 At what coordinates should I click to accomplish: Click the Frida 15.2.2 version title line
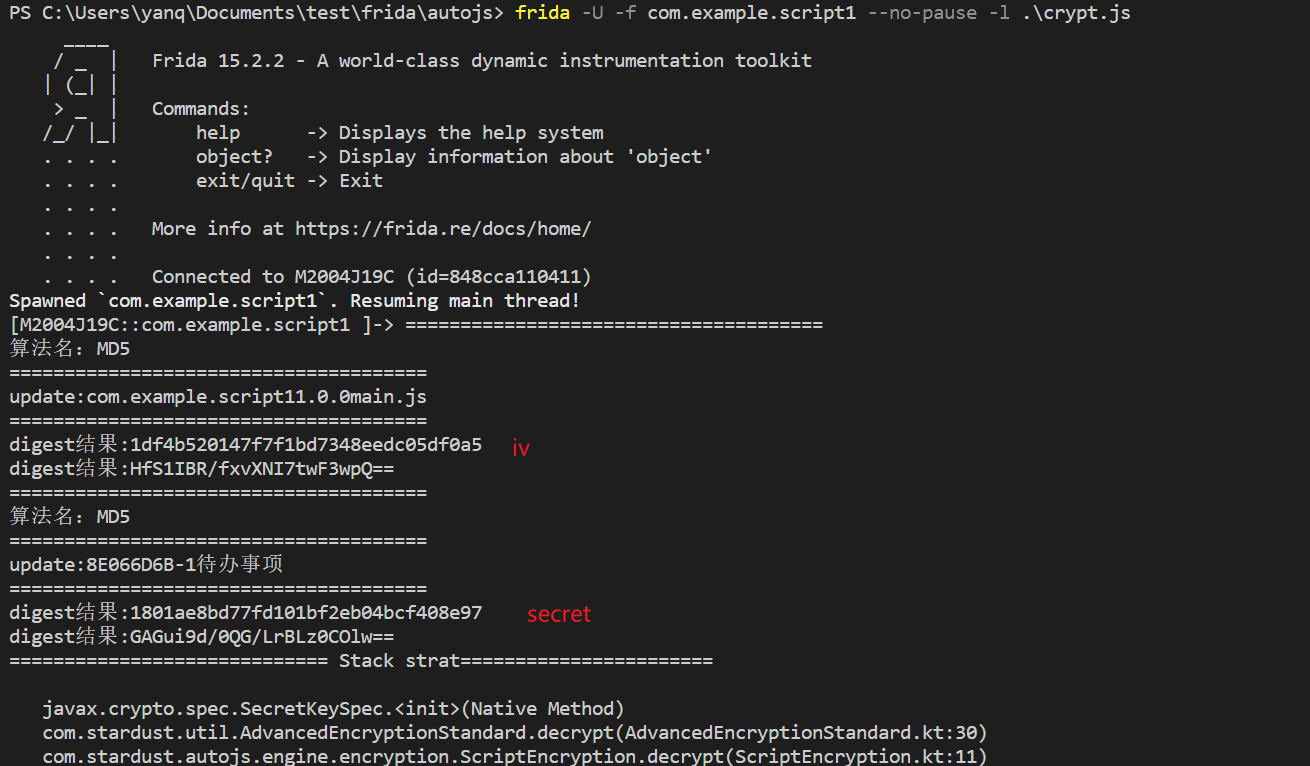(x=481, y=61)
